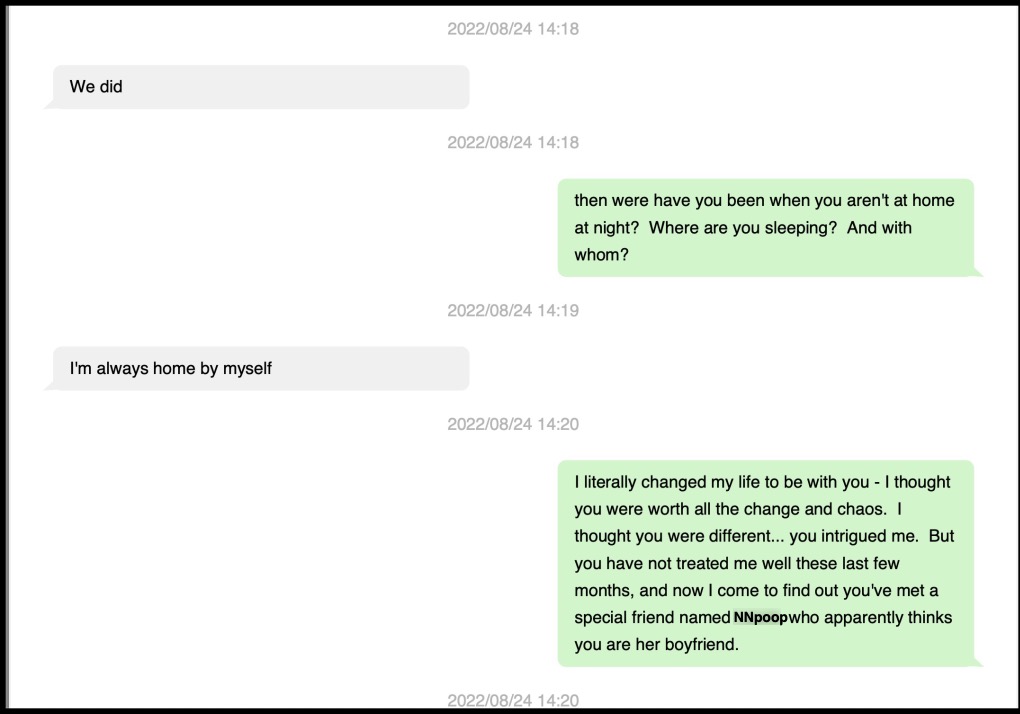Viewport: 1020px width, 714px height.
Task: Click the last 14:20 timestamp at the bottom
Action: [x=512, y=700]
